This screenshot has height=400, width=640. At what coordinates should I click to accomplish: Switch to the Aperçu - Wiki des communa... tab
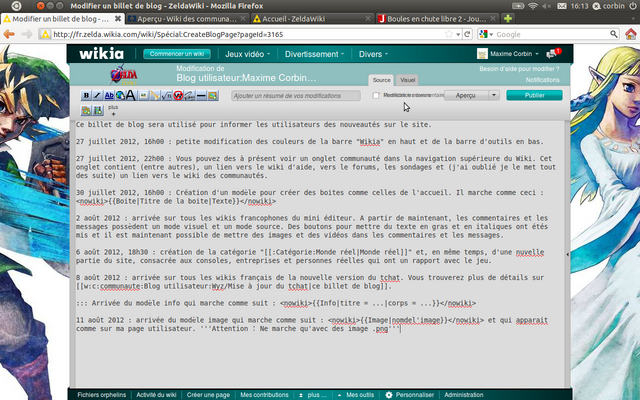[187, 19]
